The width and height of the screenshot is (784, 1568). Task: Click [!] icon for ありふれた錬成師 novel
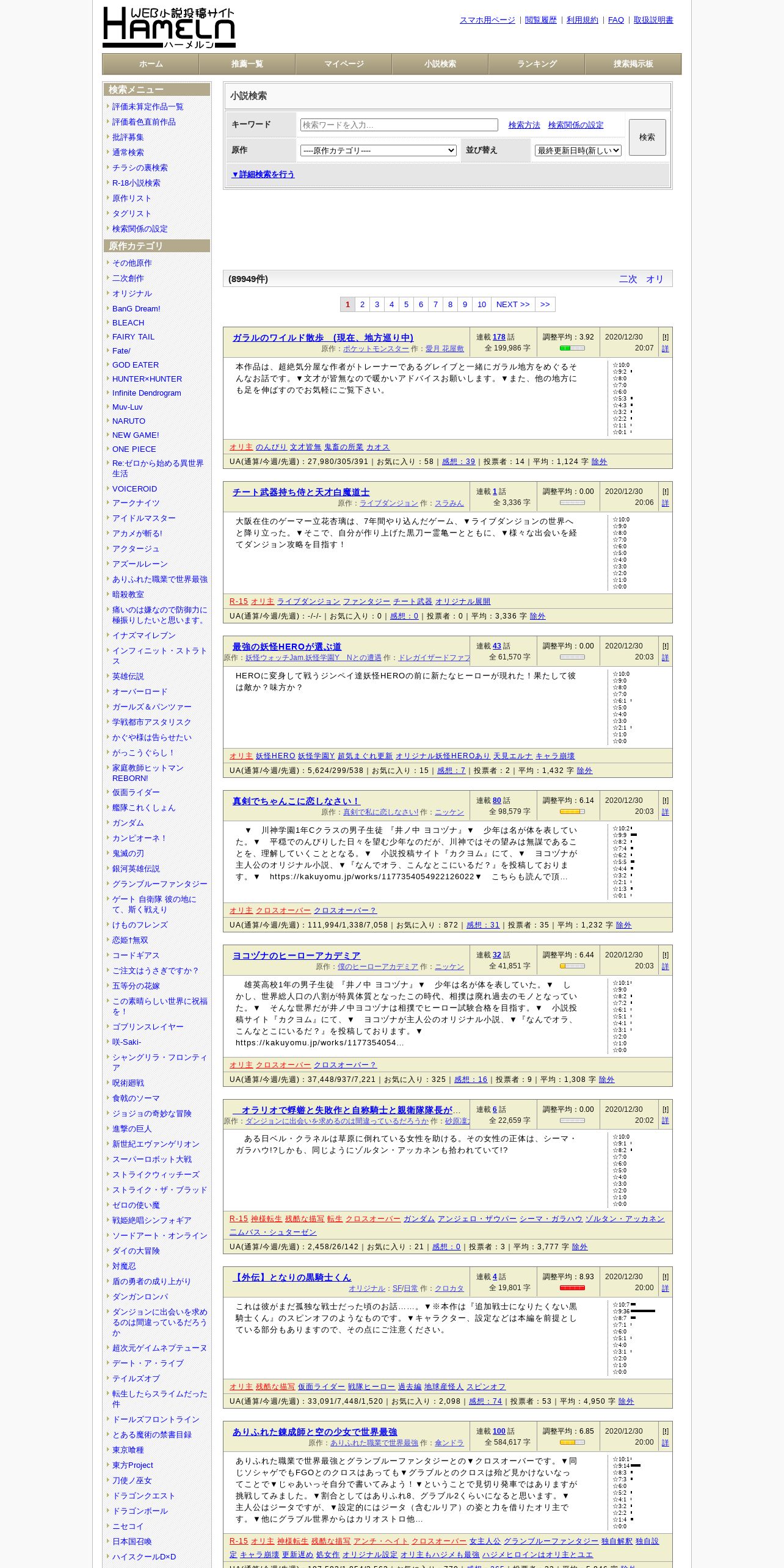point(665,1431)
